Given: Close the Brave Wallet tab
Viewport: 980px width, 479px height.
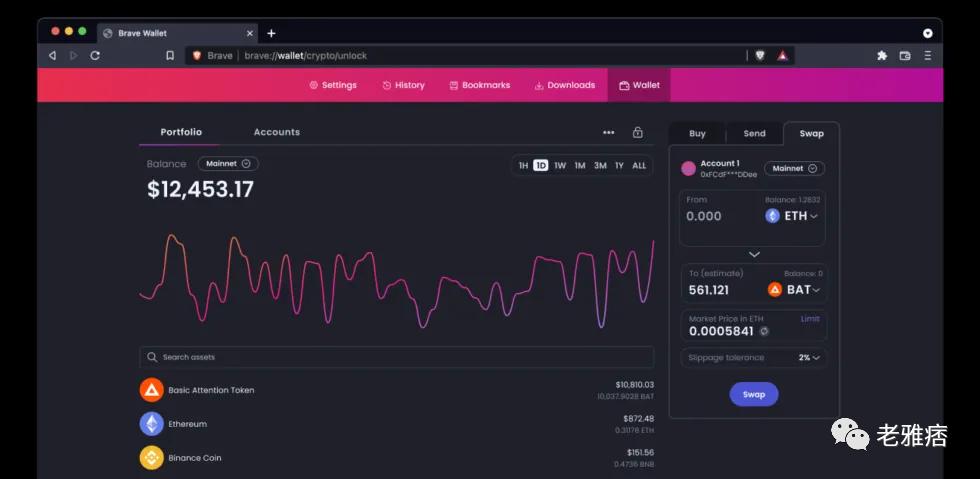Looking at the screenshot, I should pyautogui.click(x=250, y=33).
